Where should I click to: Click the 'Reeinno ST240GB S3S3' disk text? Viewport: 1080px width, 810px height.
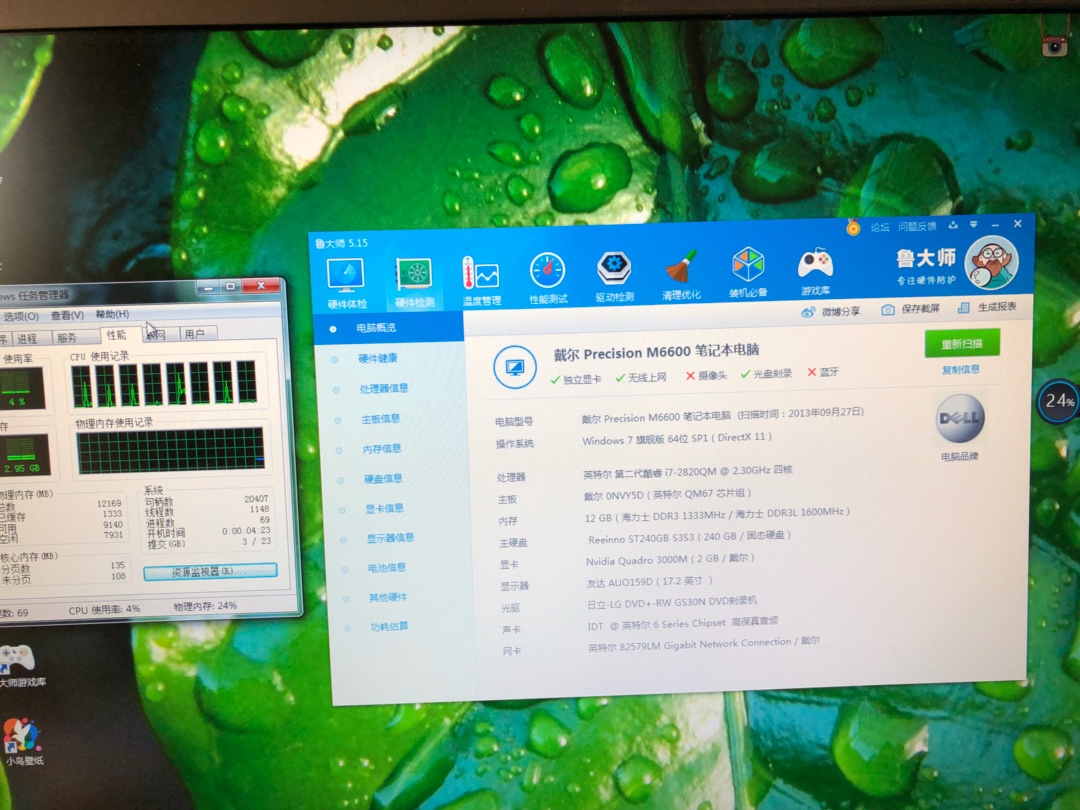[x=641, y=538]
